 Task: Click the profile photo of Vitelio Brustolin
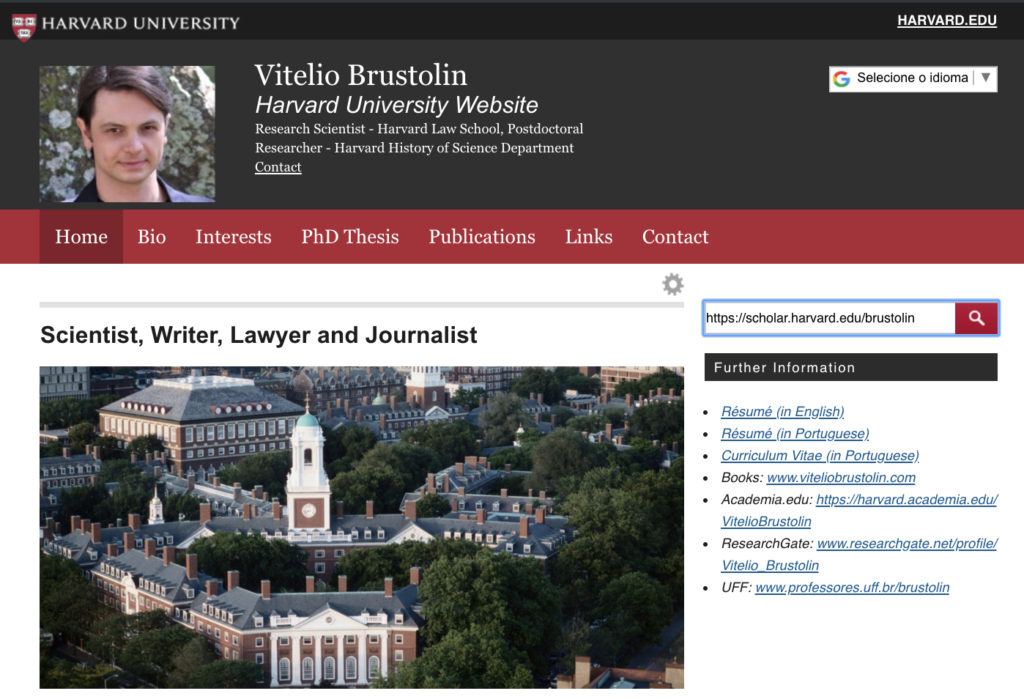(127, 134)
